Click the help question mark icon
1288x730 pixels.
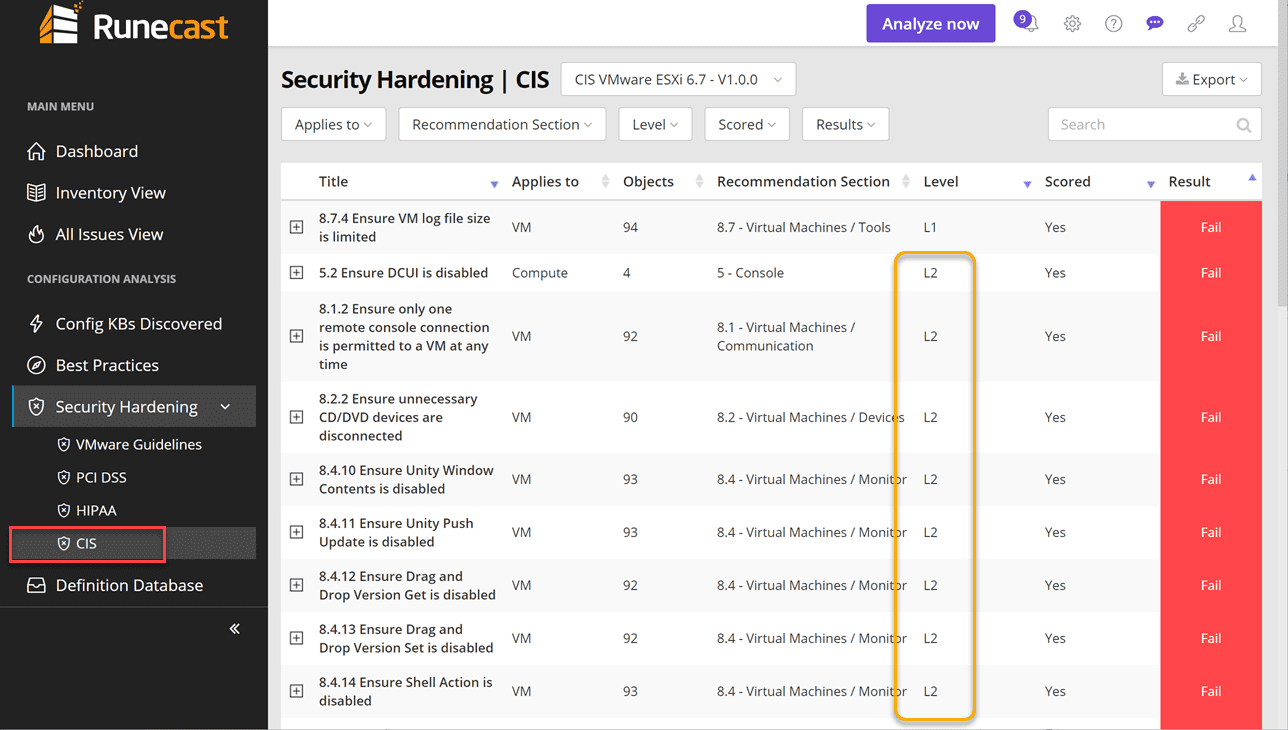pos(1113,24)
